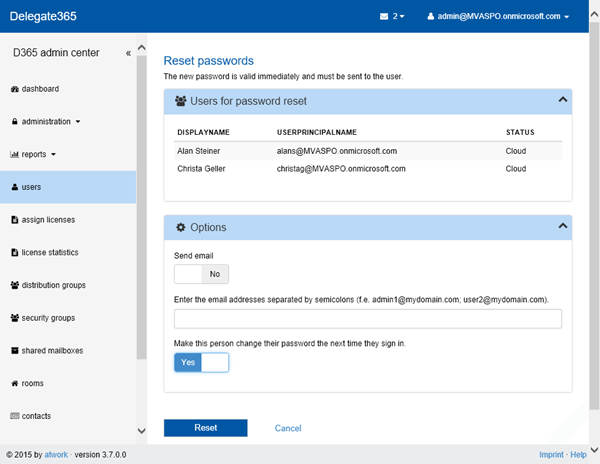Click the distribution groups people icon
Screen dimensions: 600x464
click(x=14, y=286)
